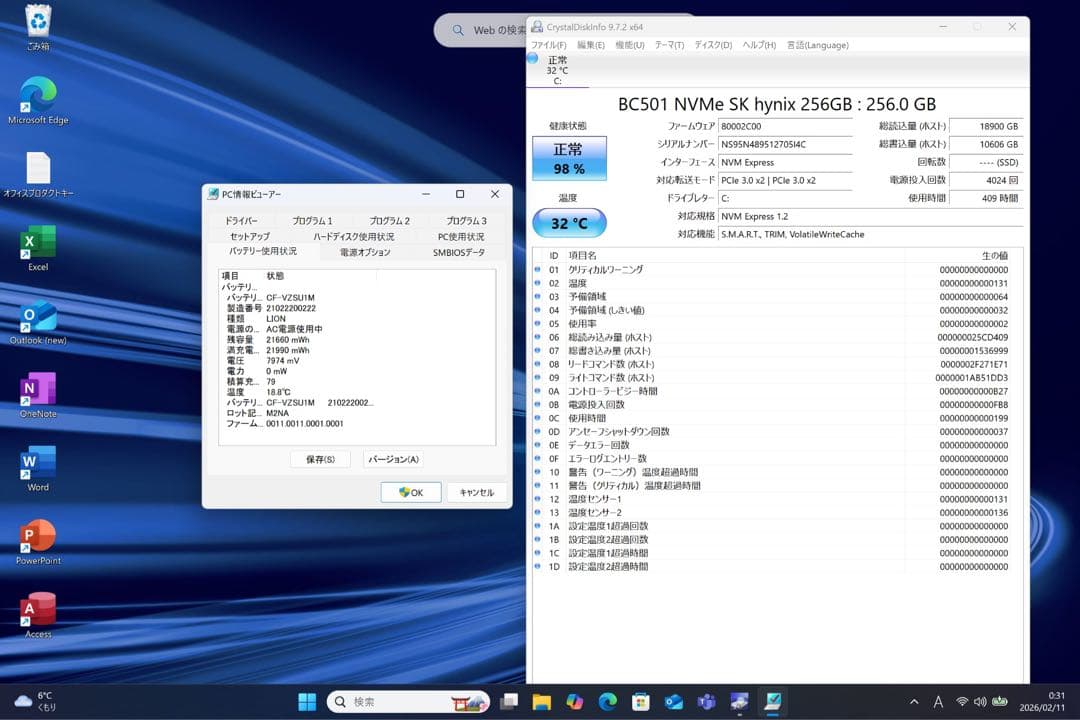This screenshot has width=1080, height=720.
Task: Click the taskbar 検索 search field
Action: coord(400,702)
